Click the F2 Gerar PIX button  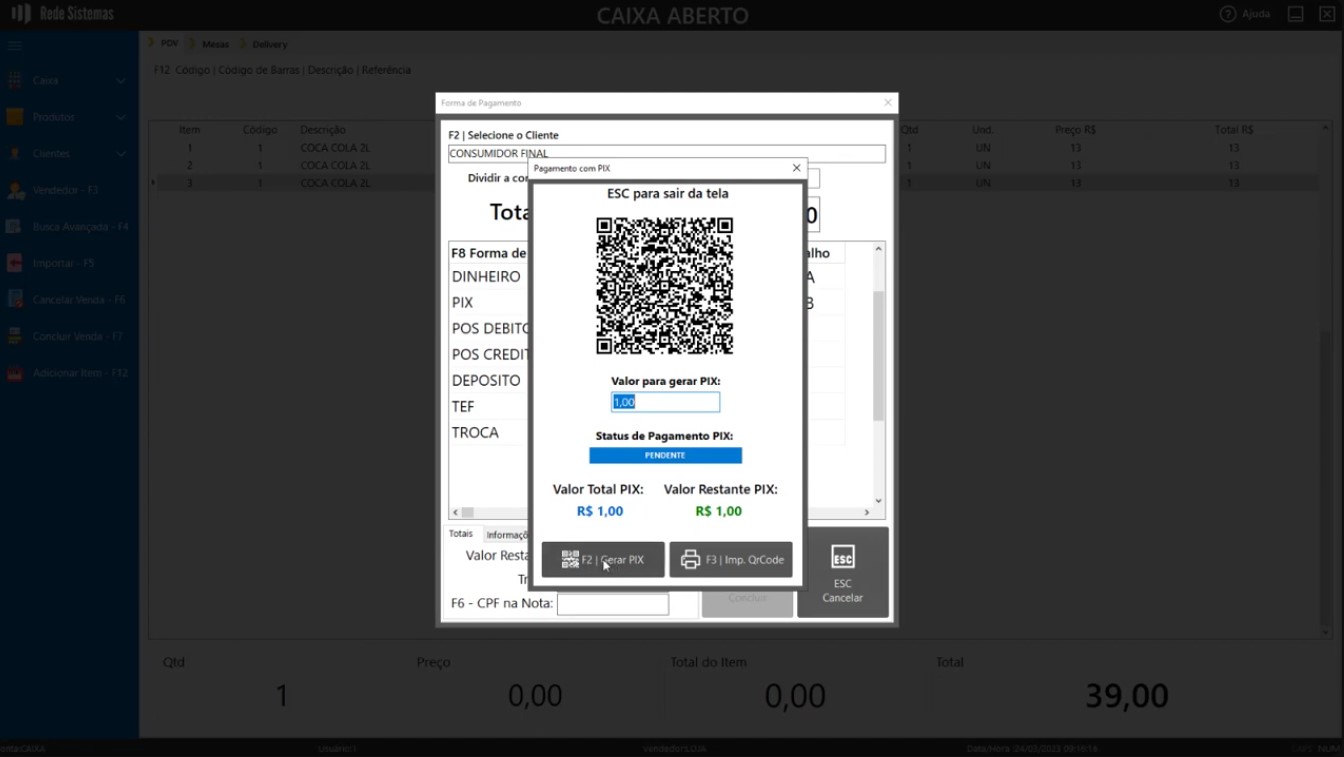[603, 560]
